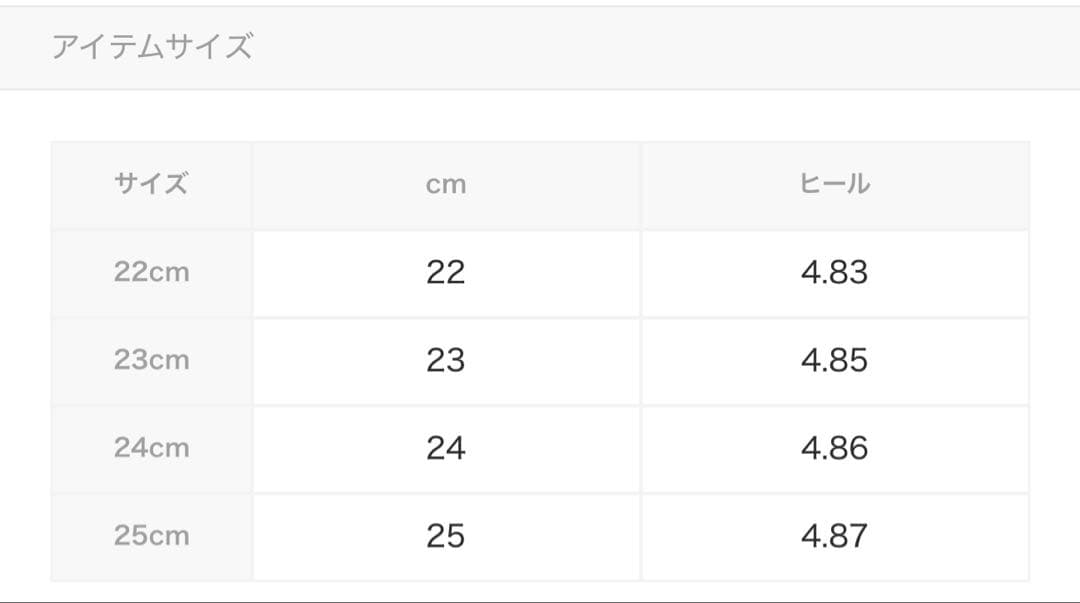Tap the 24 centimeter value in cm column
Viewport: 1080px width, 603px height.
click(x=446, y=448)
